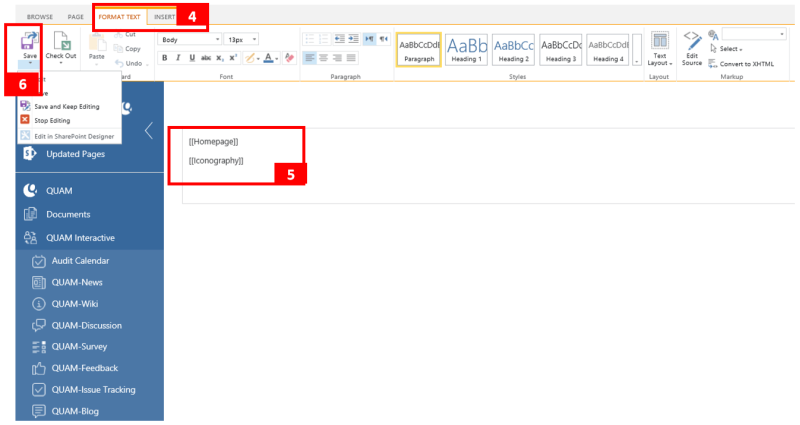Expand the Styles gallery more arrow
This screenshot has width=800, height=425.
637,49
